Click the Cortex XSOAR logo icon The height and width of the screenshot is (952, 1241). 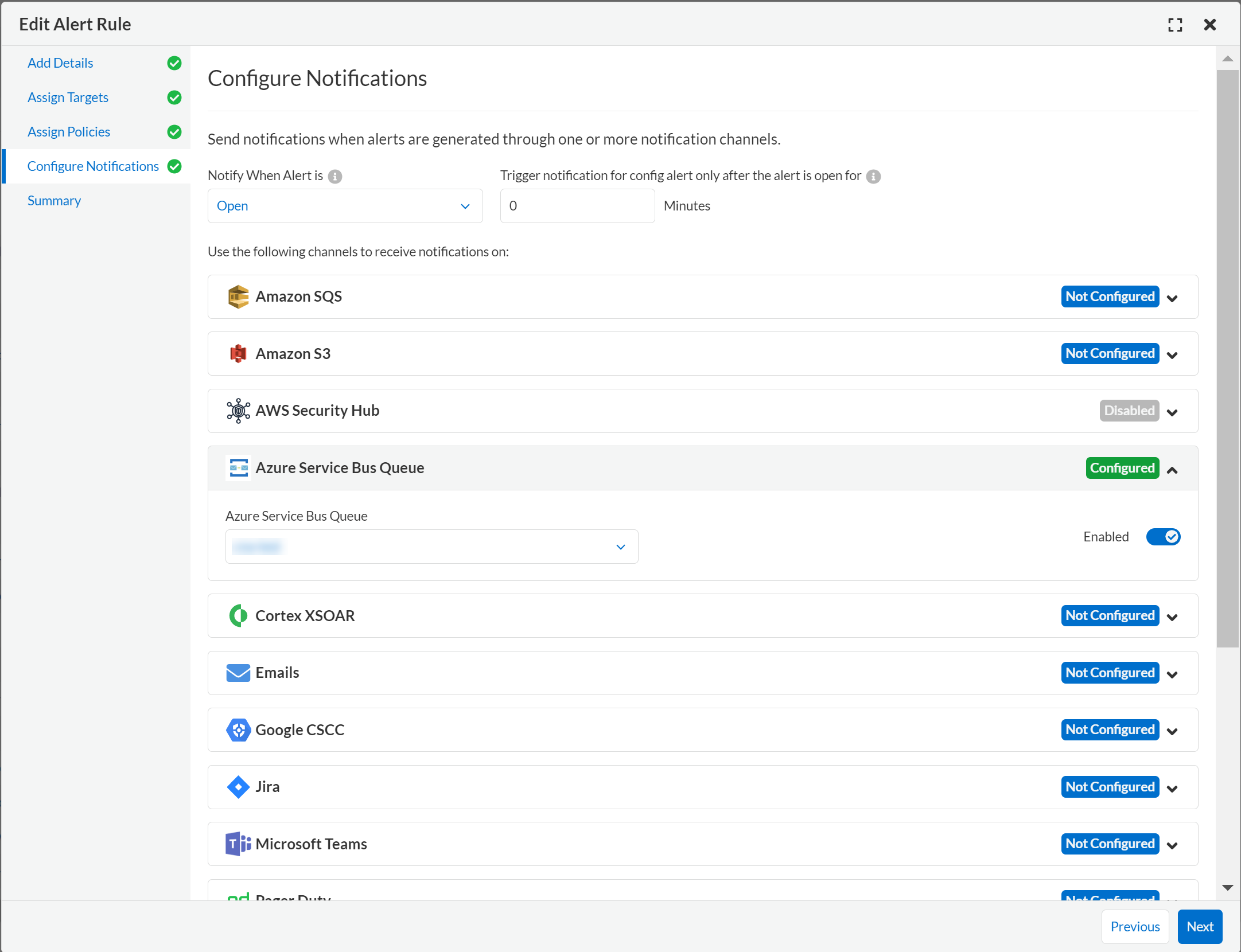coord(238,616)
